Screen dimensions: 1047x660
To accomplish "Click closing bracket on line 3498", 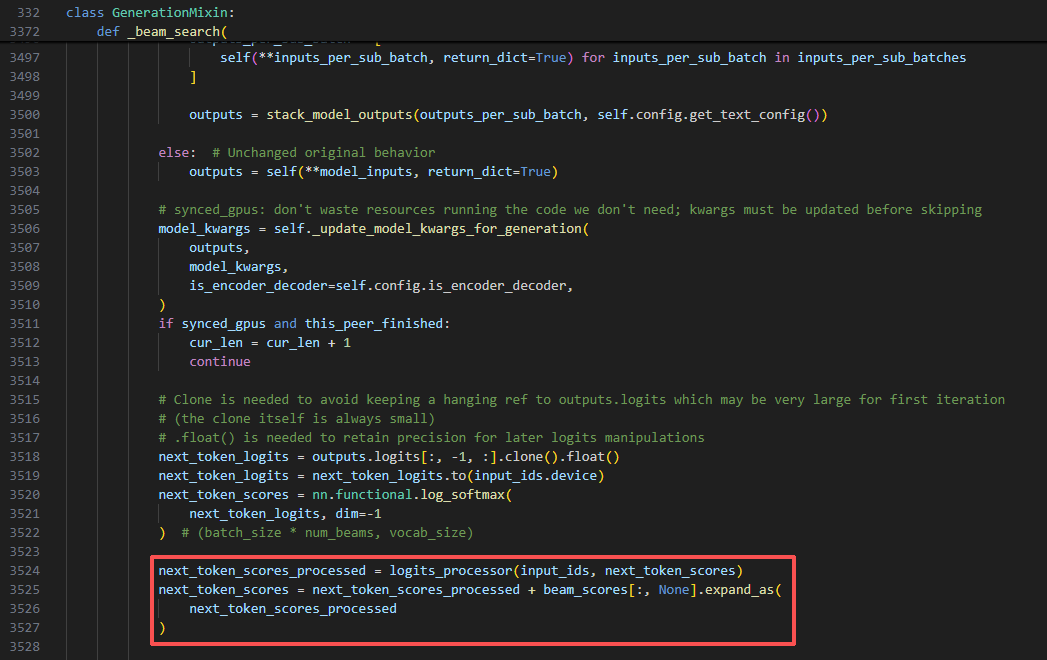I will click(193, 76).
